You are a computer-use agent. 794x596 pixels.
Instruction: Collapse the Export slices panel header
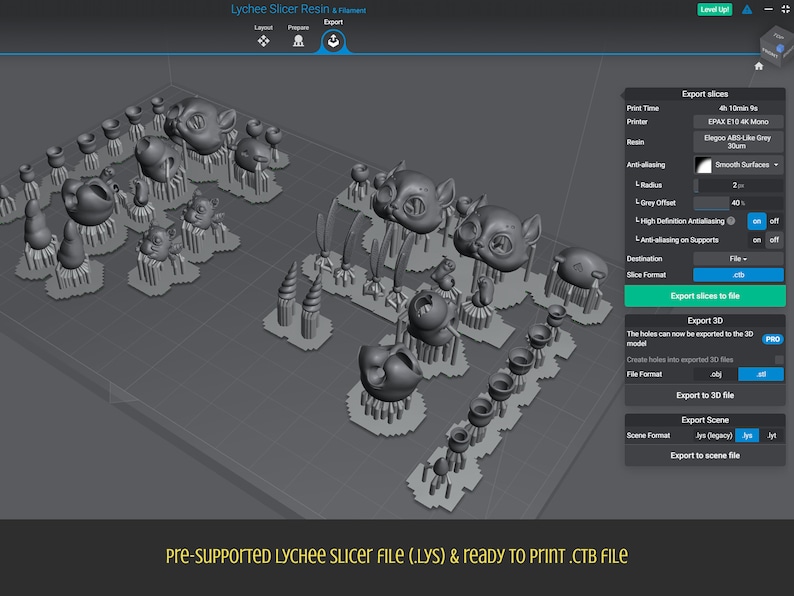(x=705, y=94)
